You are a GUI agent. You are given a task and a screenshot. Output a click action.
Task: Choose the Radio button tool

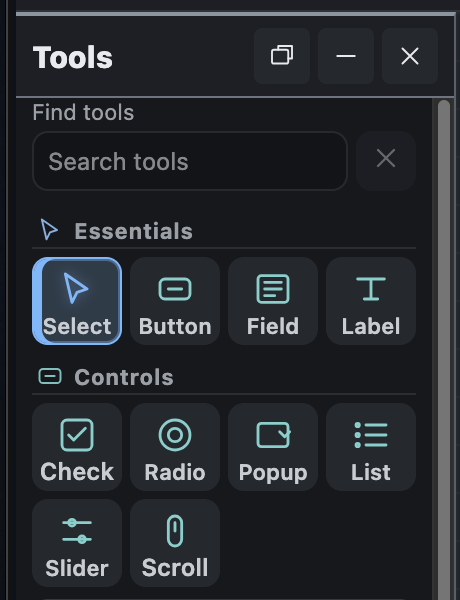(175, 447)
